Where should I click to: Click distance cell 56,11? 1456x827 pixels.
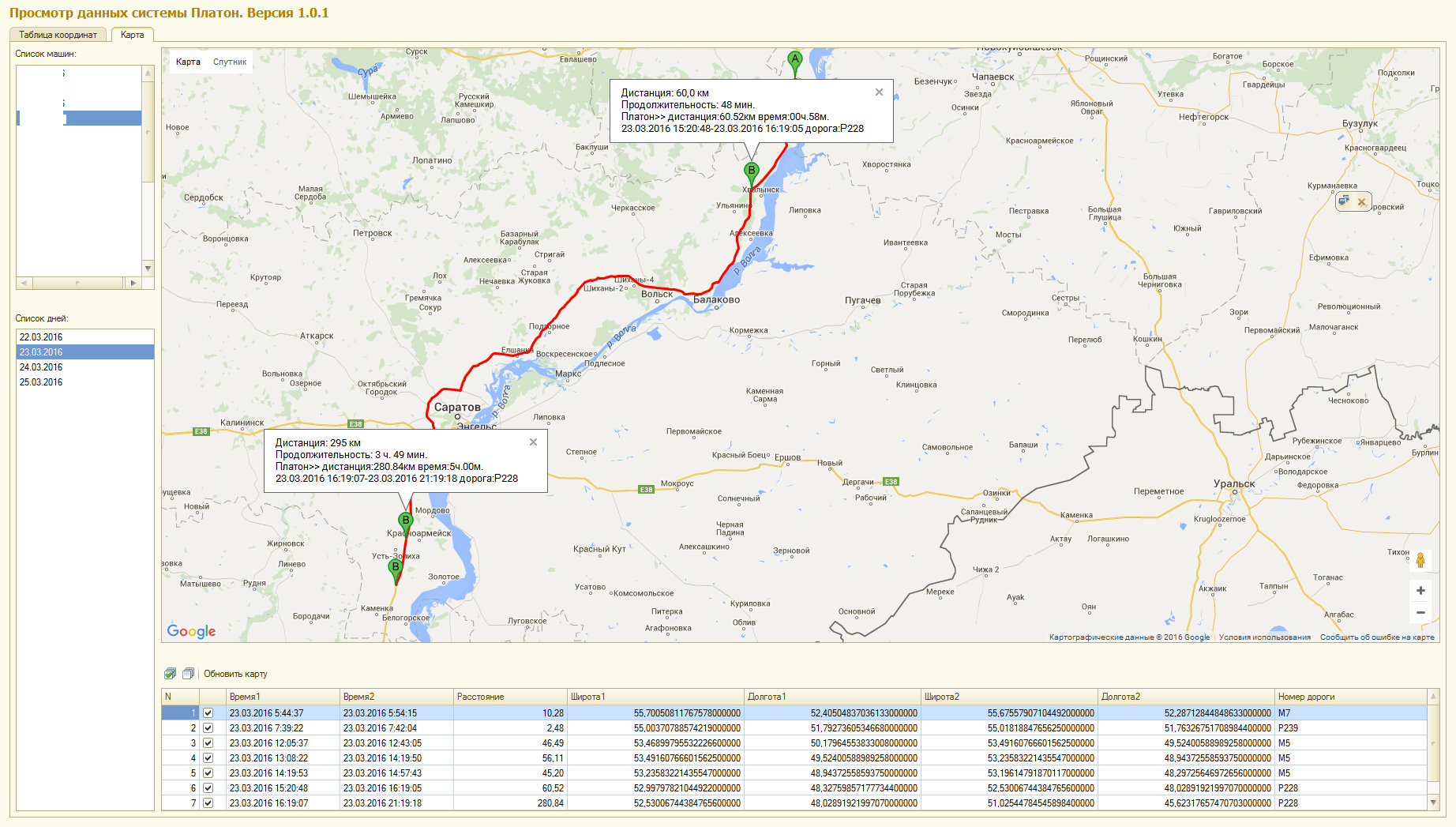point(510,758)
